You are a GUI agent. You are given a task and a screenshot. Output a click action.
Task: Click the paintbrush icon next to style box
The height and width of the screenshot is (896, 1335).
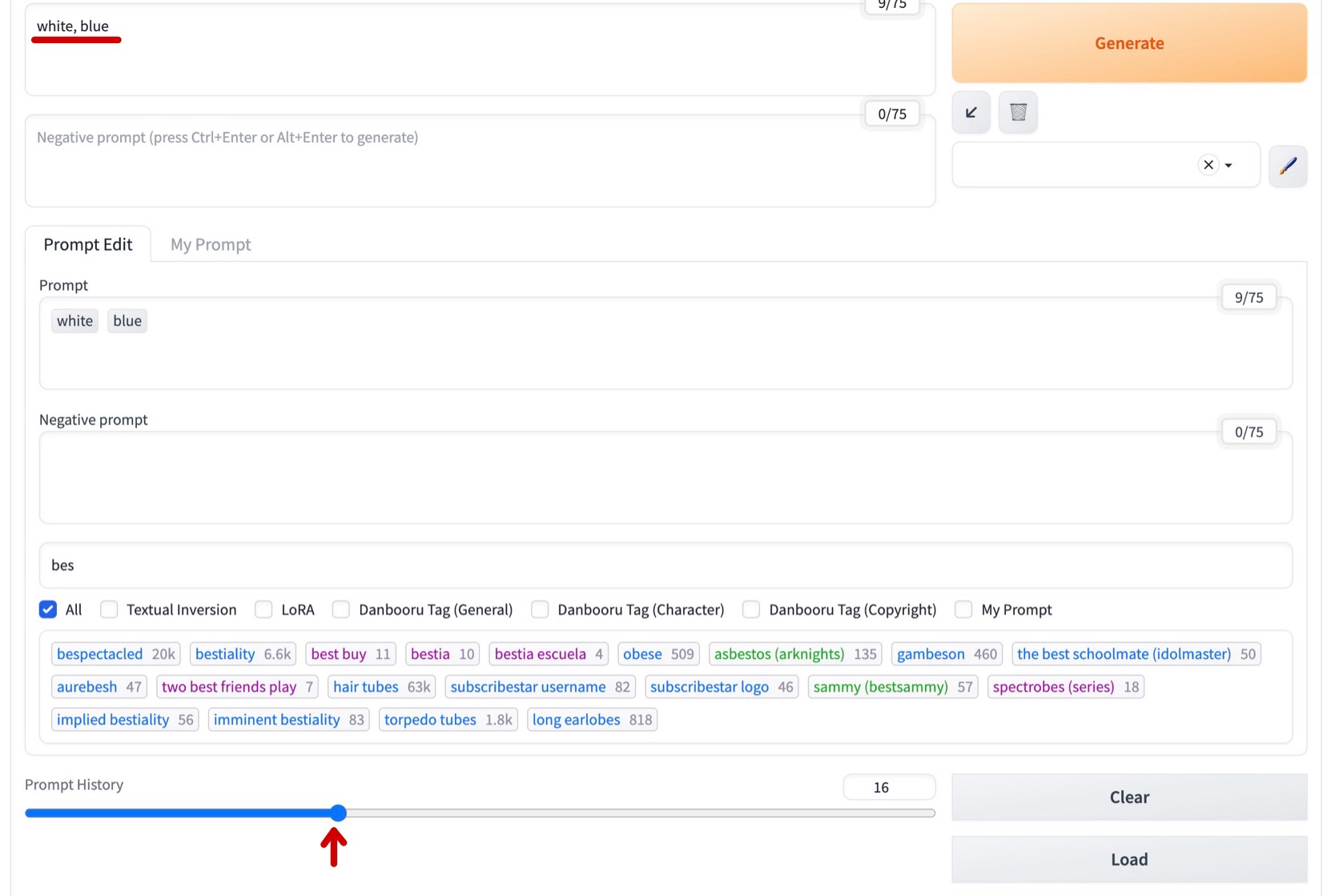coord(1288,166)
